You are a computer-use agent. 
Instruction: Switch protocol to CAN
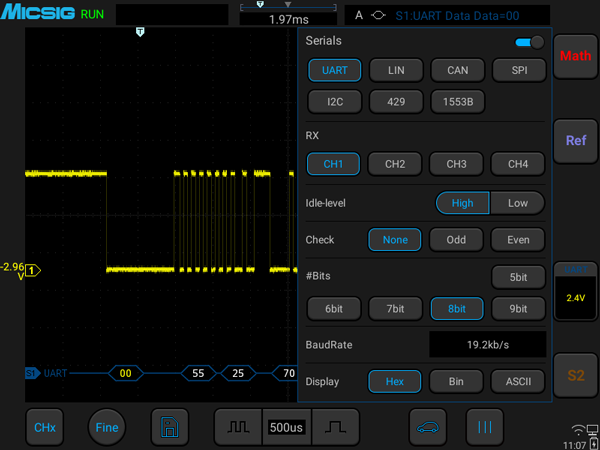tap(458, 70)
